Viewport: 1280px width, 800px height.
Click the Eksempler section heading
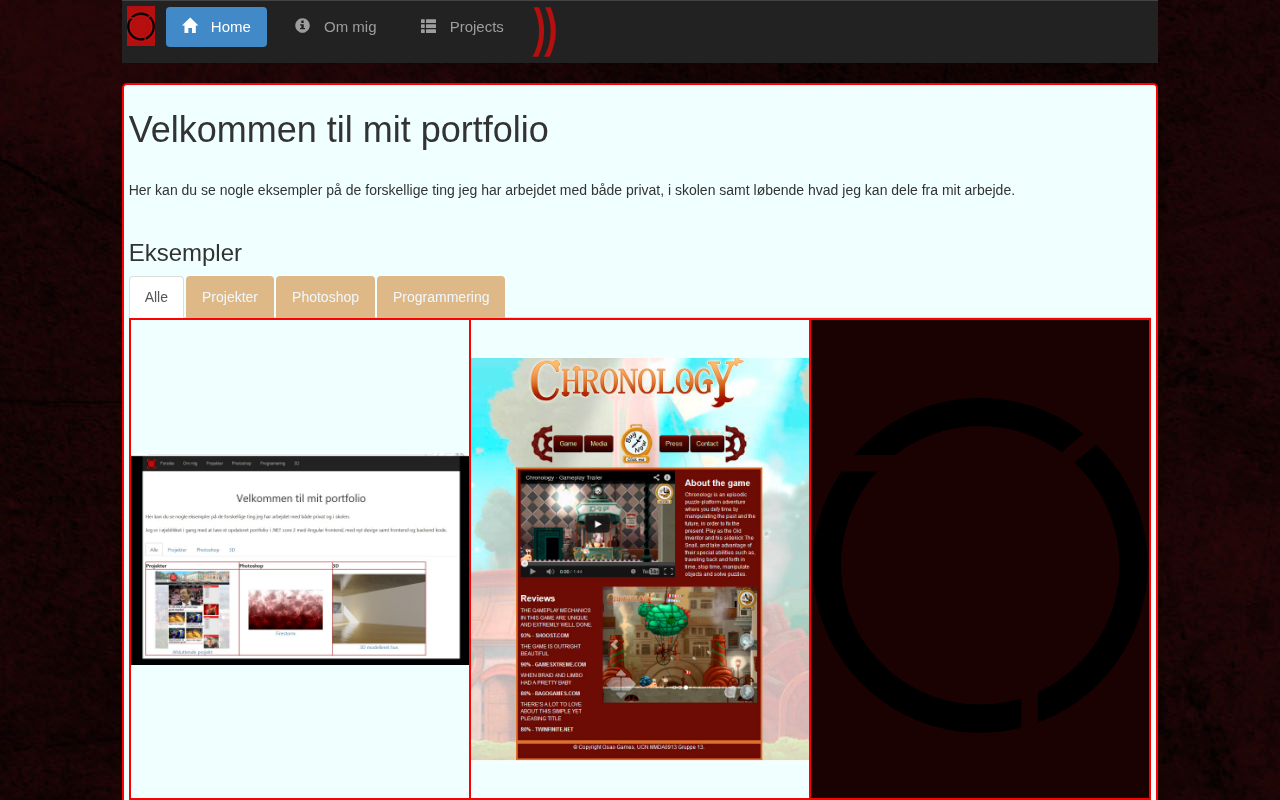pyautogui.click(x=185, y=253)
